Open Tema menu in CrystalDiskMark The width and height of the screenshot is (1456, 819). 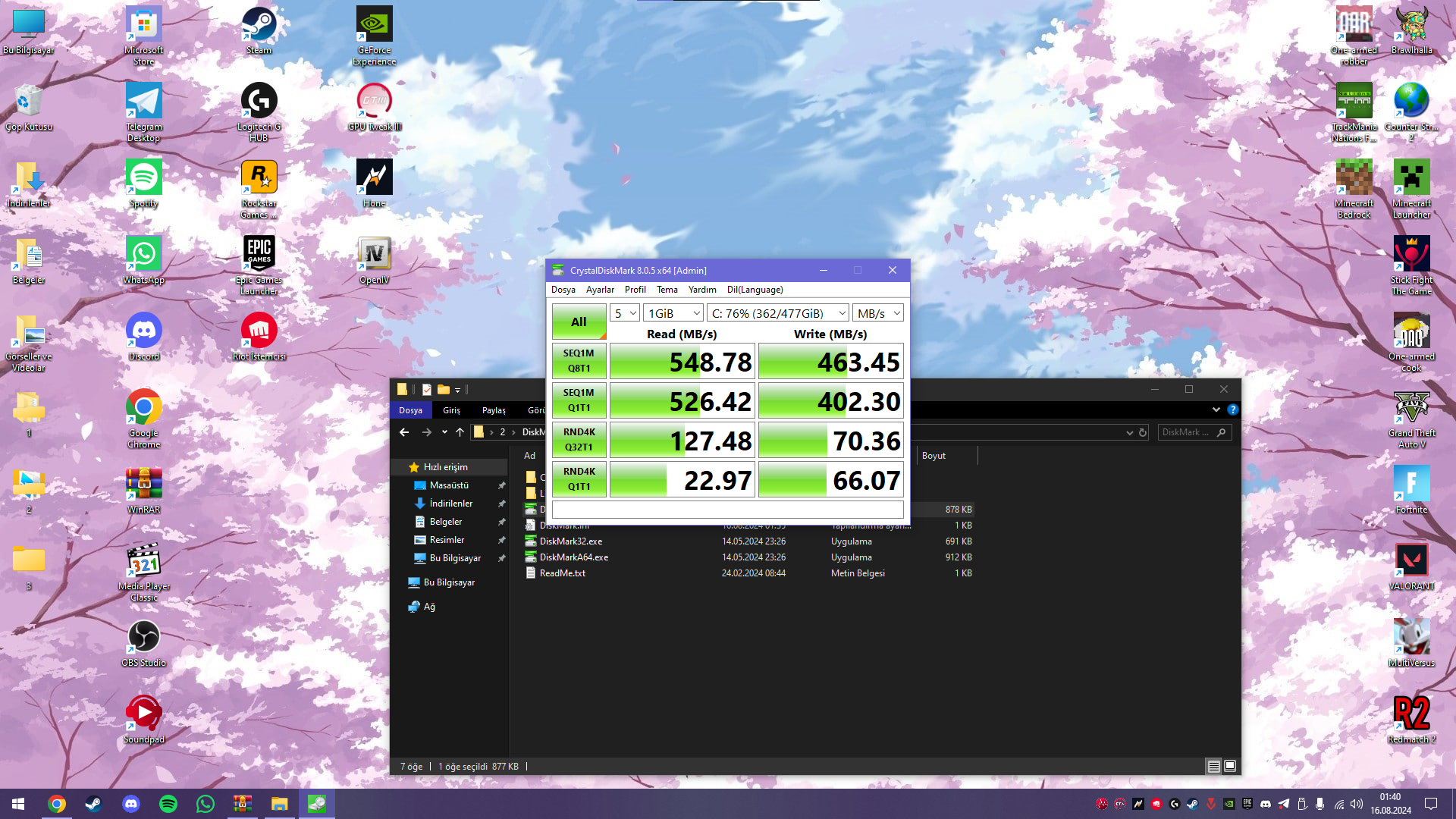coord(667,290)
